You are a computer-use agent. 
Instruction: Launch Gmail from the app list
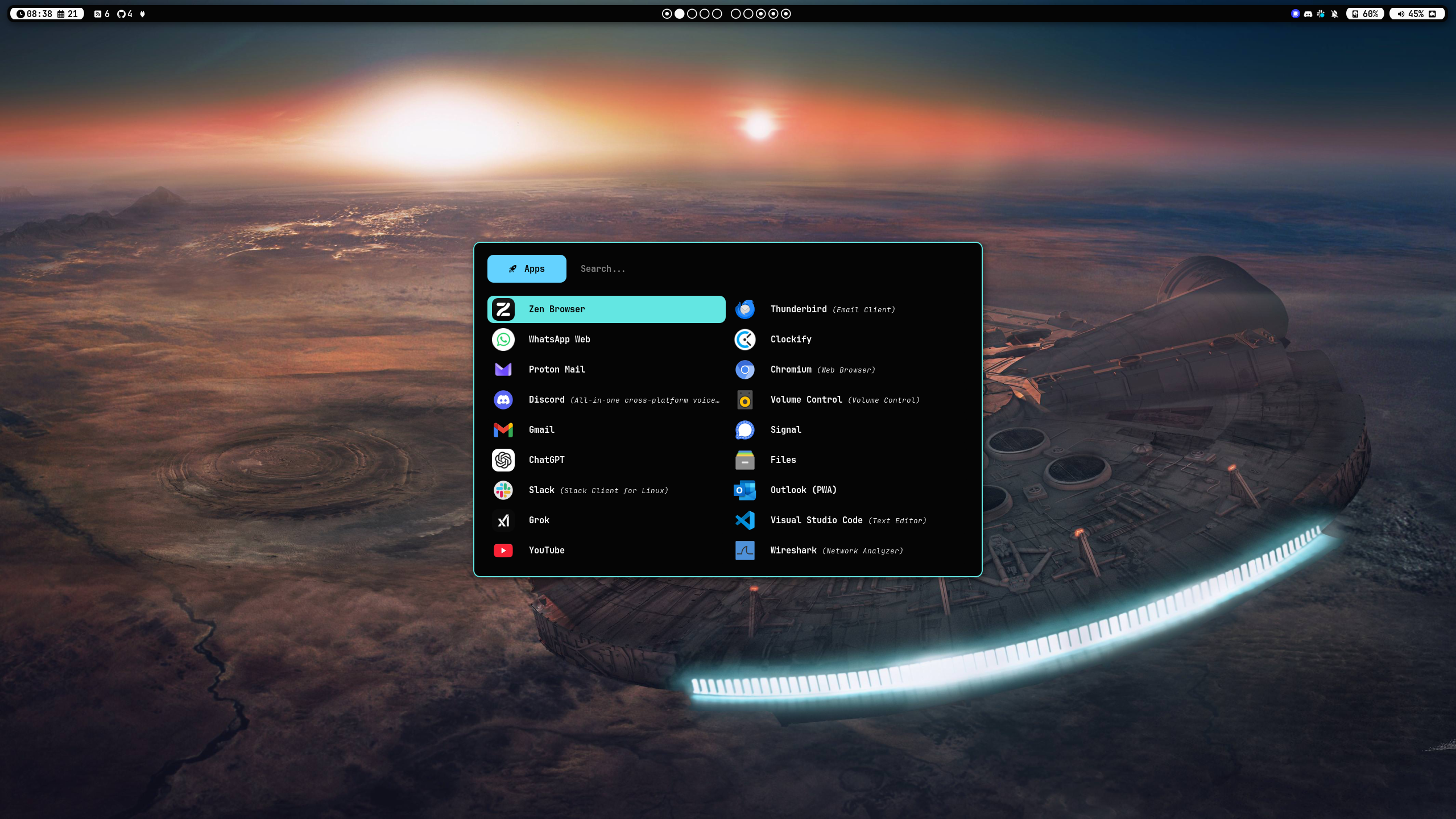tap(606, 430)
